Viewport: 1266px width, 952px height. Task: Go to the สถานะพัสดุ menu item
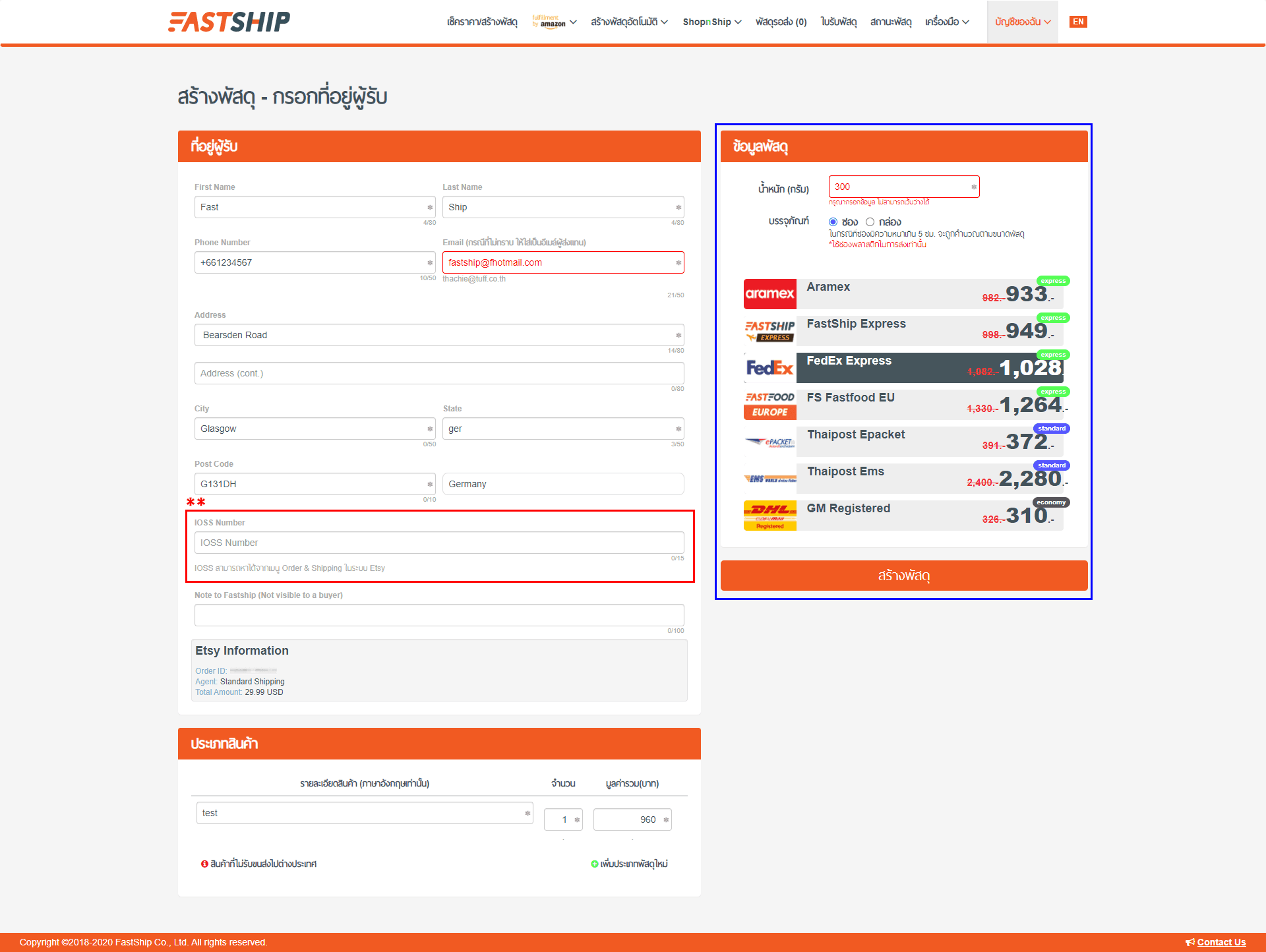891,22
